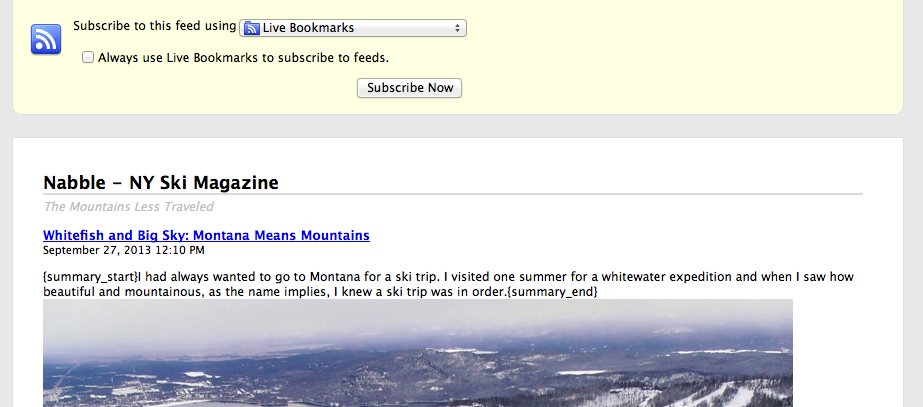Click the "Always use Live Bookmarks to subscribe" label

[x=243, y=58]
